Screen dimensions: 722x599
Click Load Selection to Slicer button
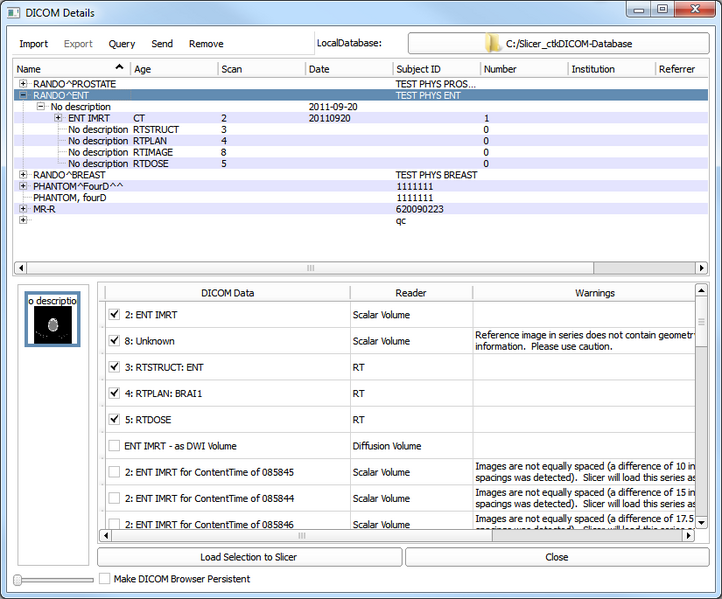[x=249, y=557]
